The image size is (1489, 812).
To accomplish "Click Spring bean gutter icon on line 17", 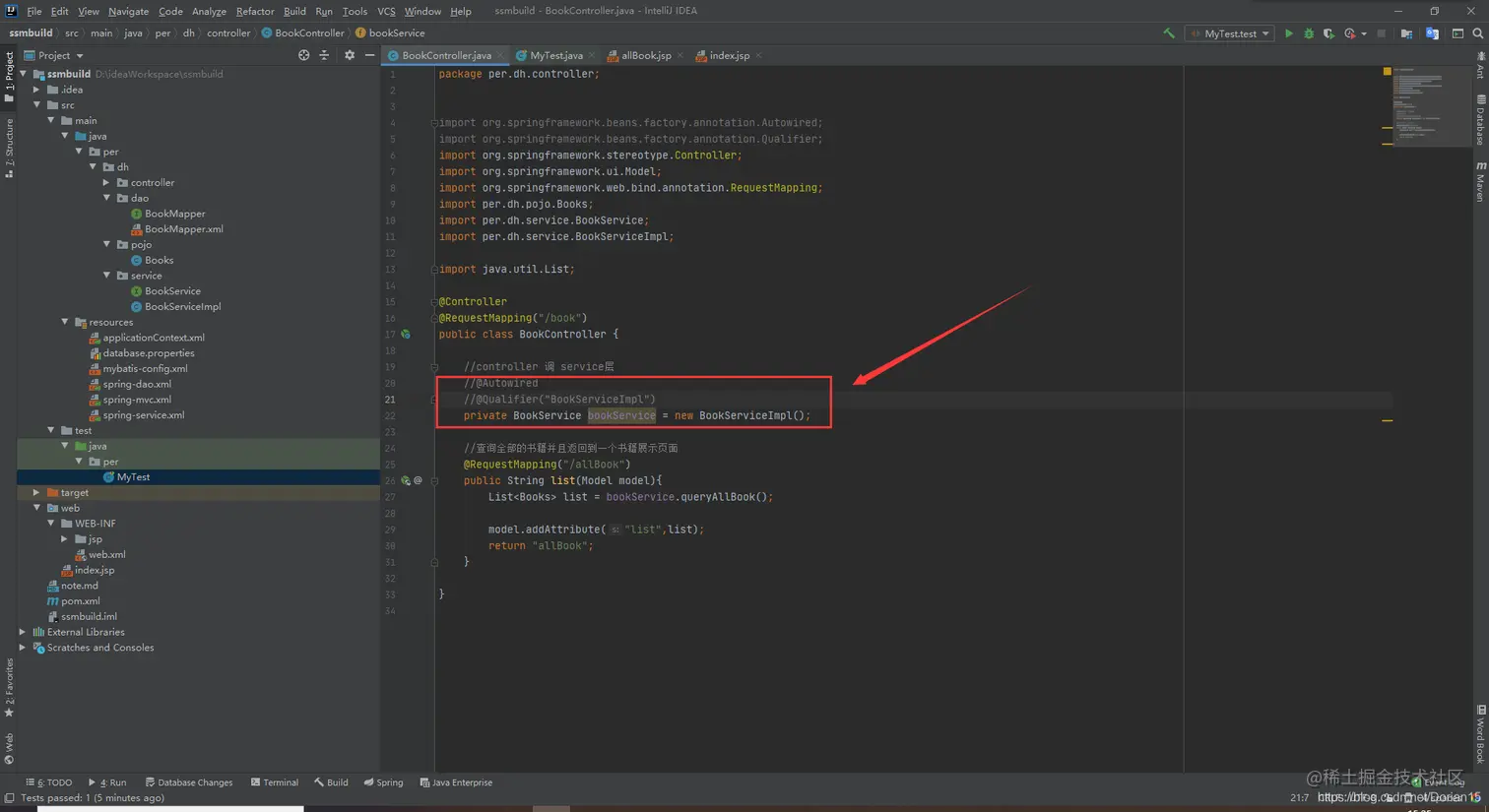I will point(406,335).
